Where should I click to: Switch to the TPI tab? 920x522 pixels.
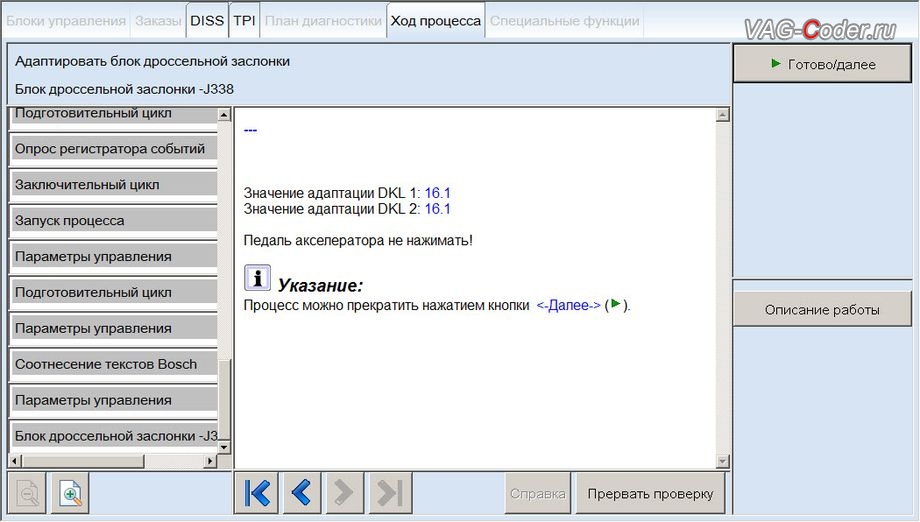coord(244,20)
